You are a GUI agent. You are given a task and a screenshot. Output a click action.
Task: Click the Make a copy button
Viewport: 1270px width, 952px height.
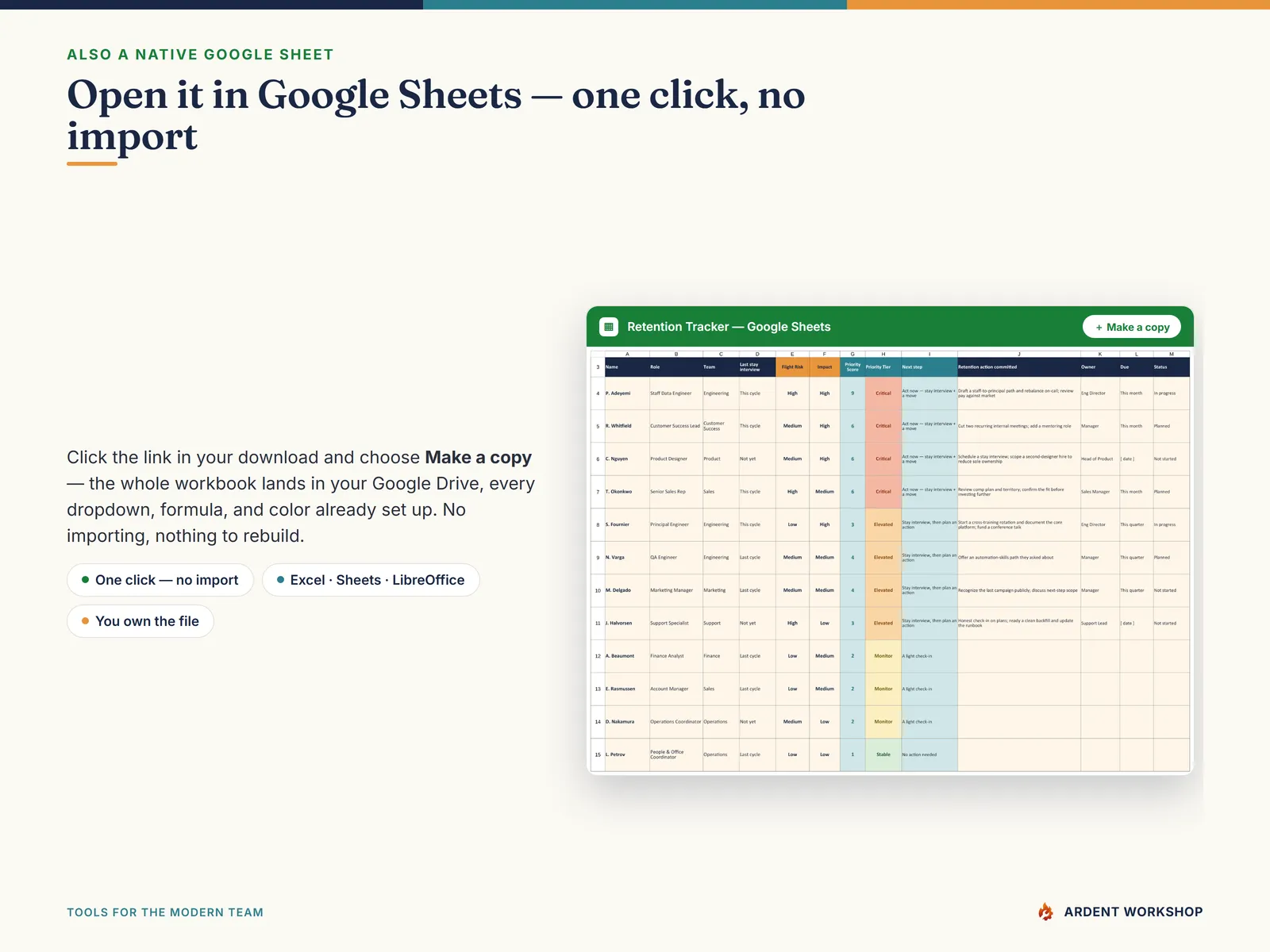click(x=1131, y=327)
